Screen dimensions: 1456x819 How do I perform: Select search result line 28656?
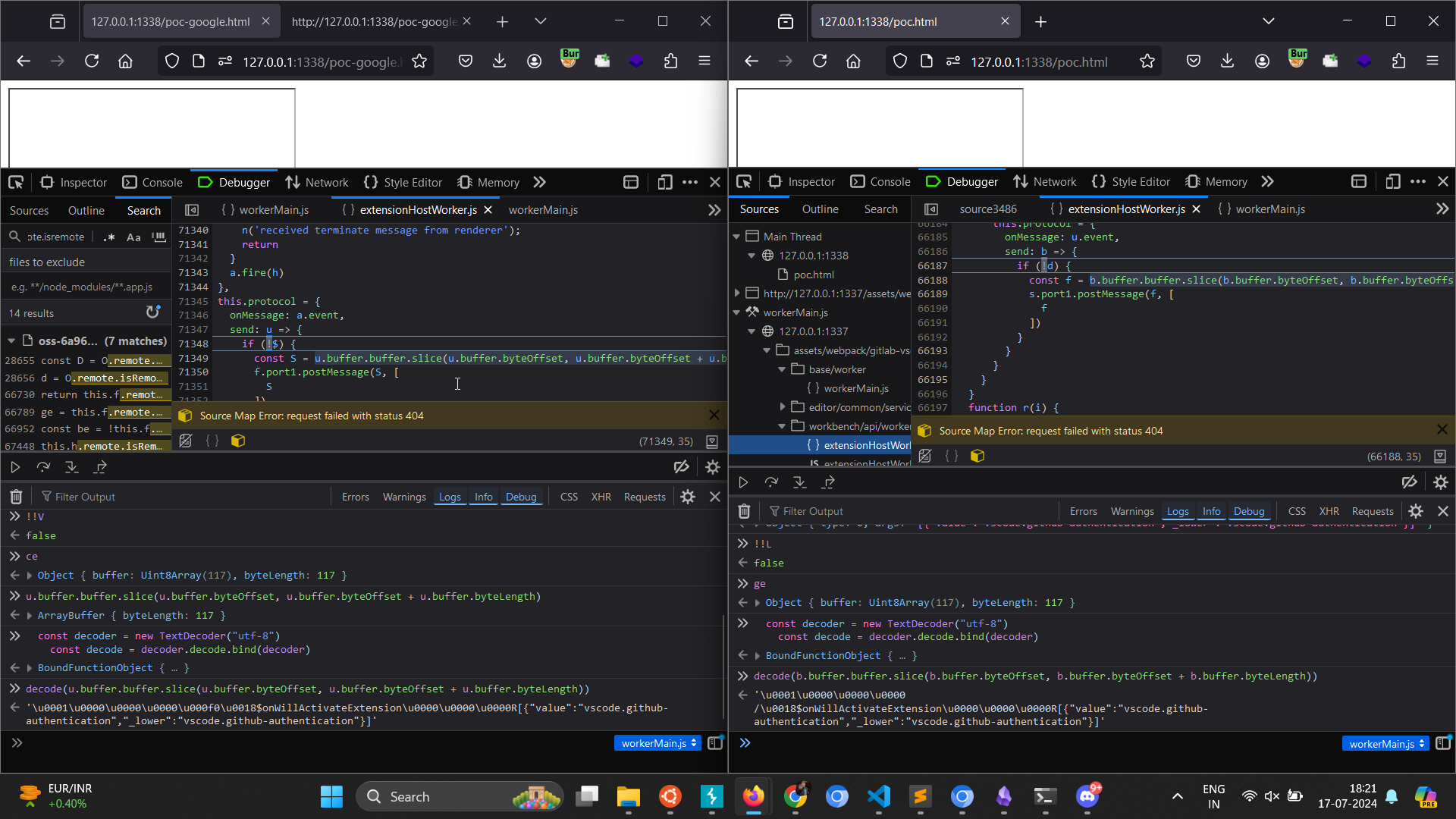[x=86, y=378]
